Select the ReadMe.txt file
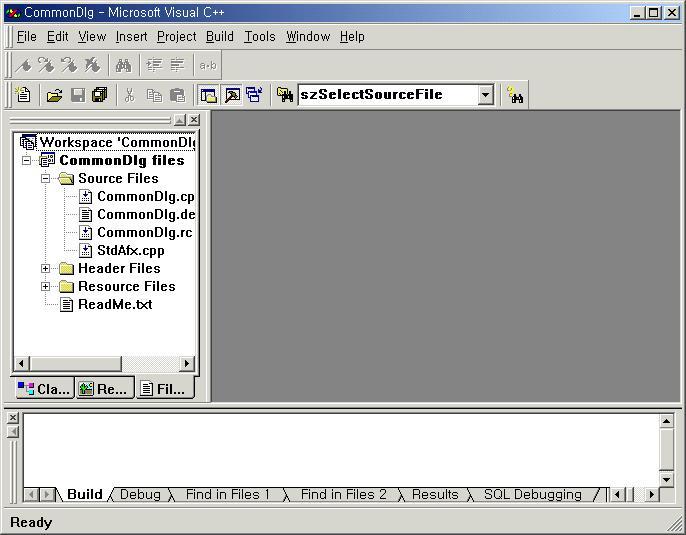This screenshot has height=535, width=686. (115, 304)
